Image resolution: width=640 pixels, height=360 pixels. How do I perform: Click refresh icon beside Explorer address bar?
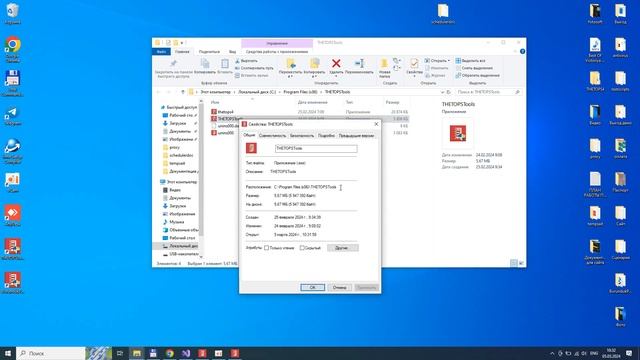449,92
